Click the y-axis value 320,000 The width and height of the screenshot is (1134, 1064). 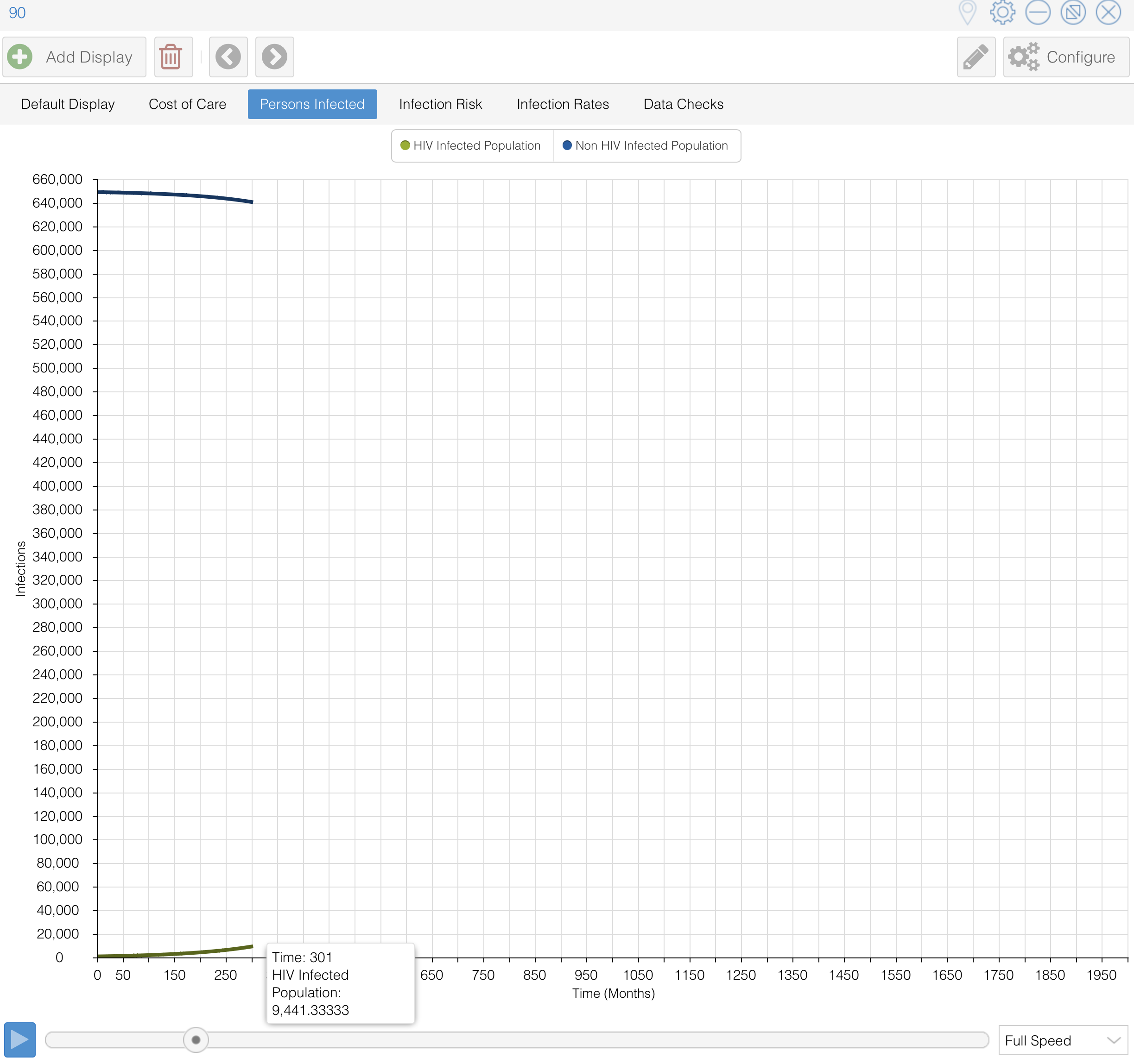coord(57,580)
